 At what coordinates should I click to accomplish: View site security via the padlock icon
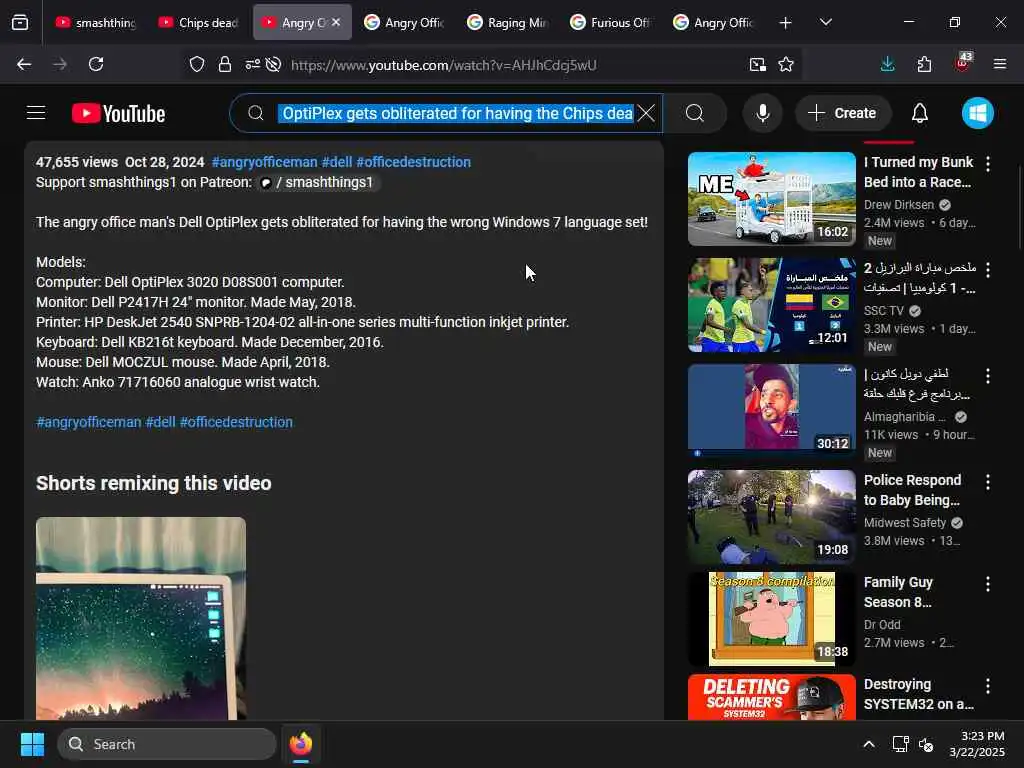225,64
